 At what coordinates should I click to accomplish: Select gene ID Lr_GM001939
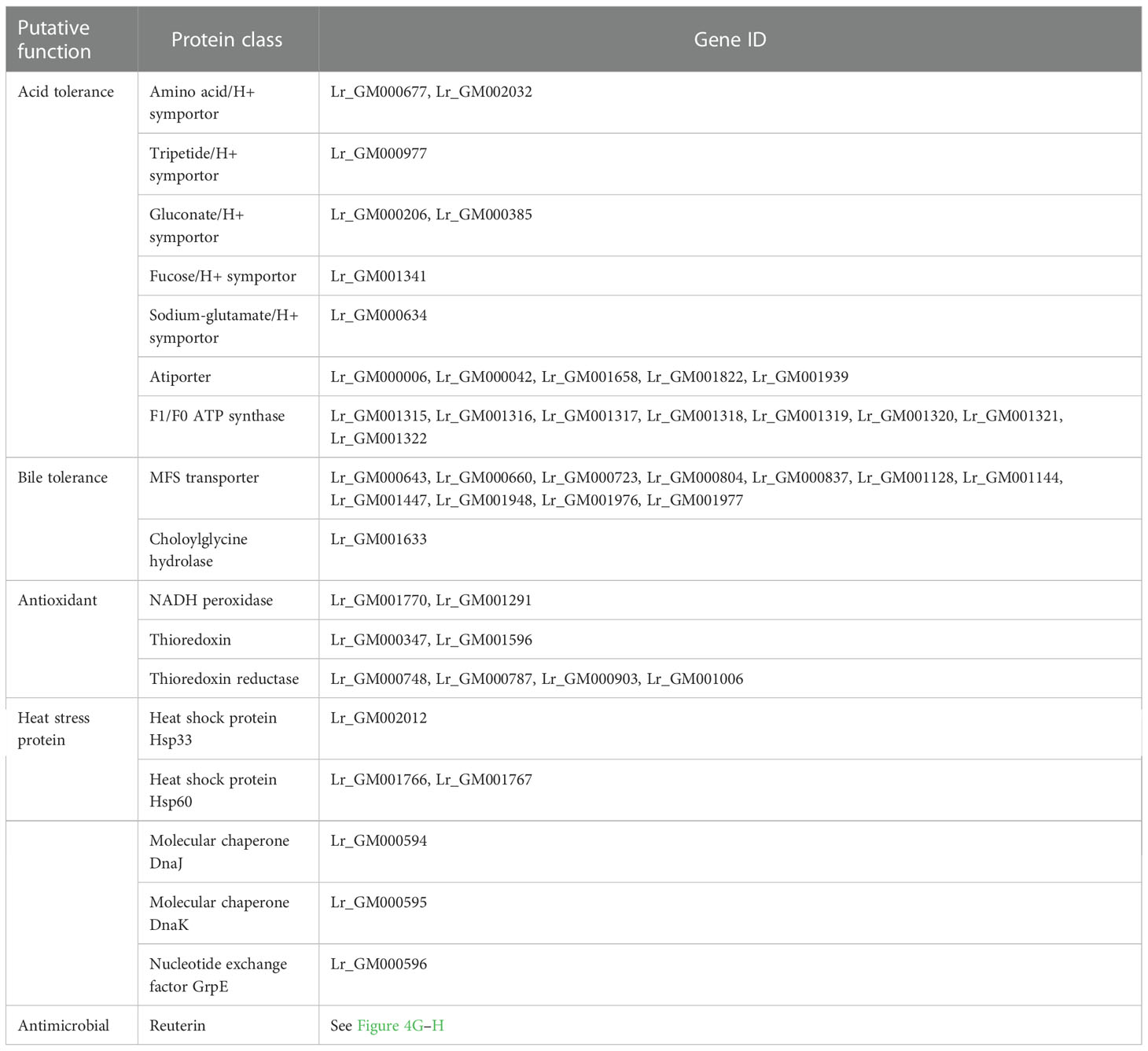click(800, 377)
